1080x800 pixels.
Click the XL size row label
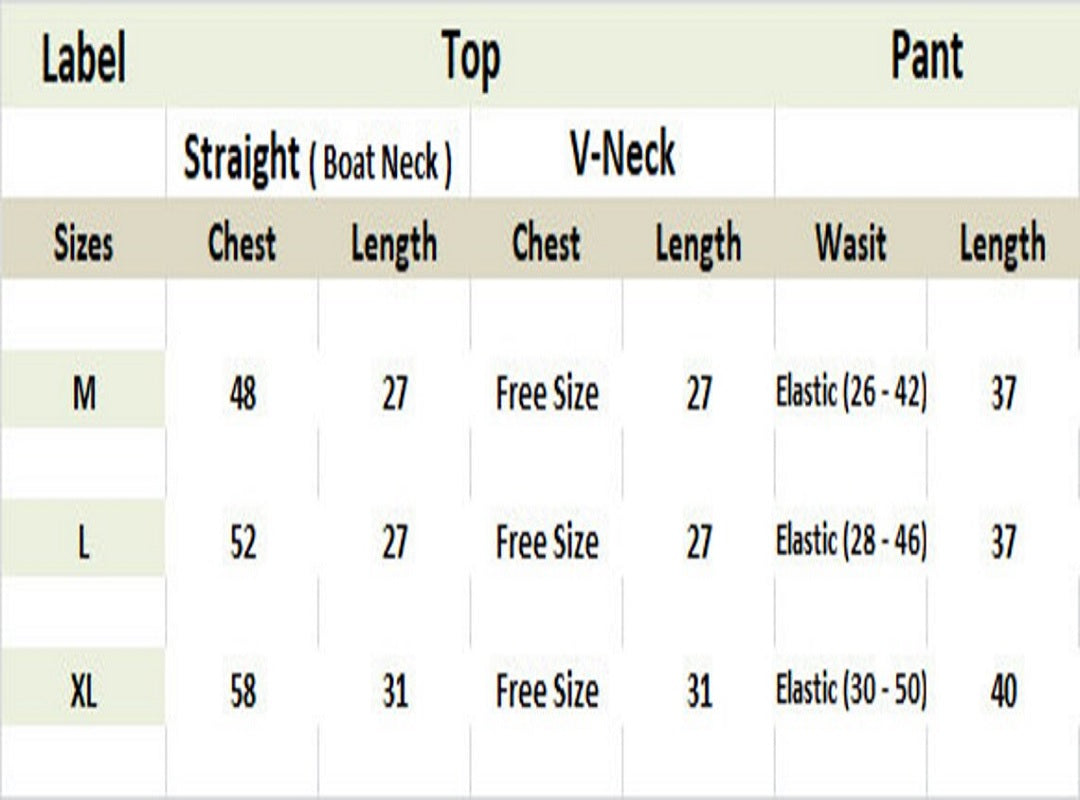(x=84, y=692)
